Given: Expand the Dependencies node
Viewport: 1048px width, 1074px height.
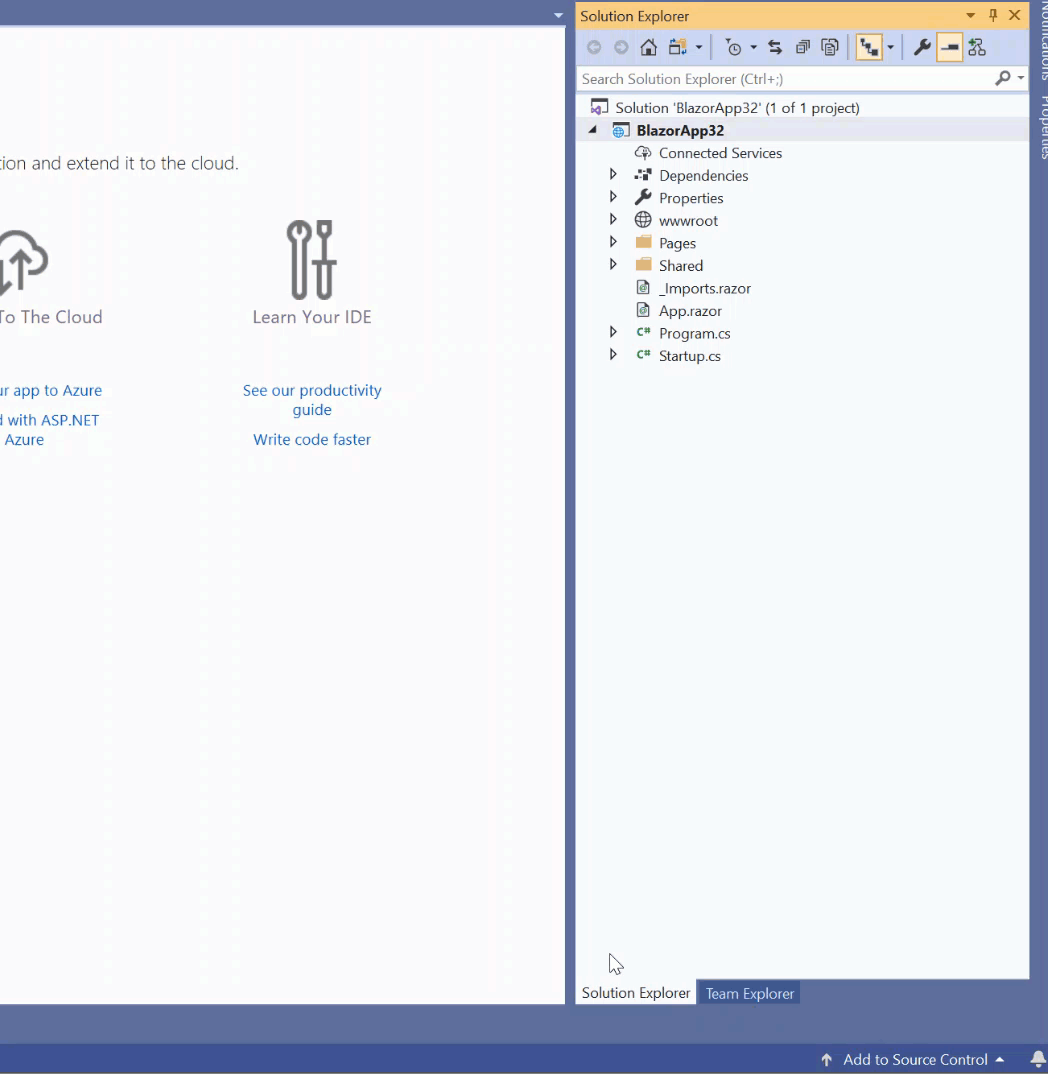Looking at the screenshot, I should pyautogui.click(x=613, y=175).
